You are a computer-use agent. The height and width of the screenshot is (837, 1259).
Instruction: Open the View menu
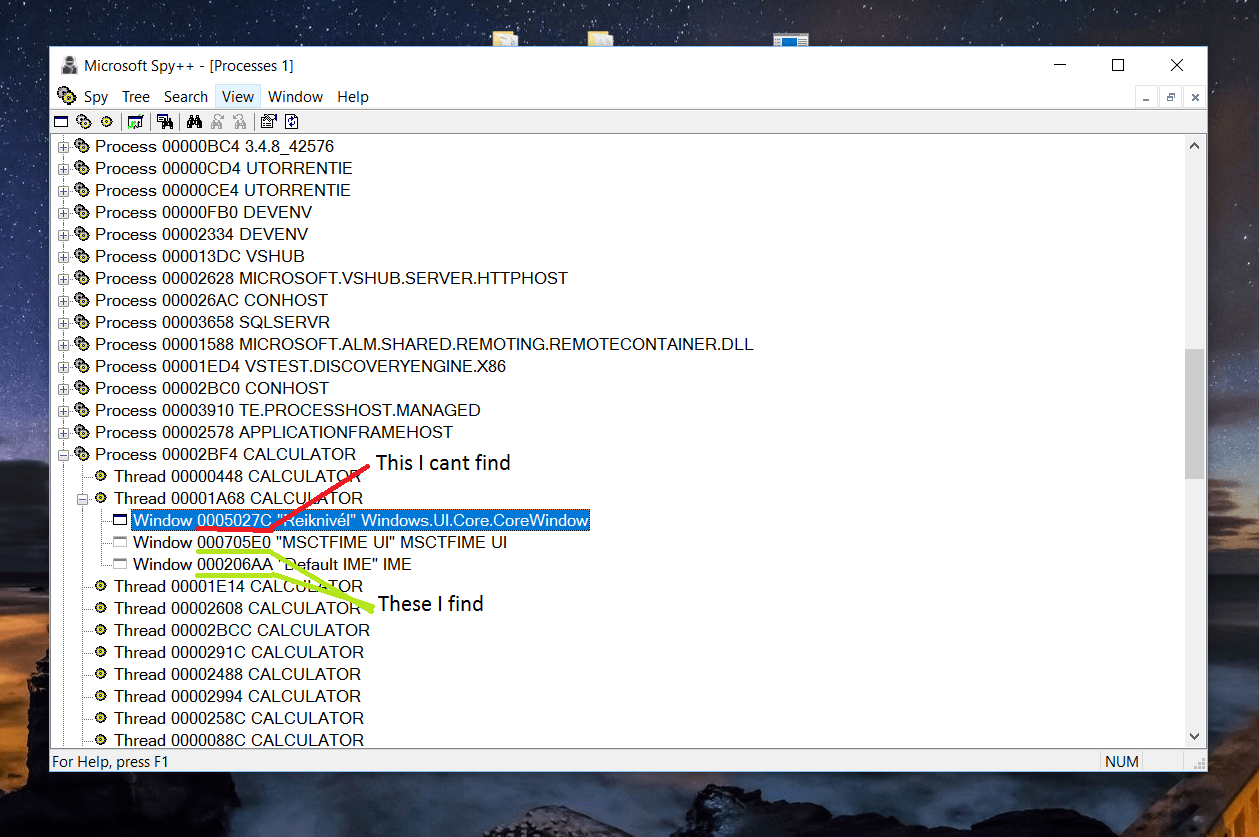point(238,97)
